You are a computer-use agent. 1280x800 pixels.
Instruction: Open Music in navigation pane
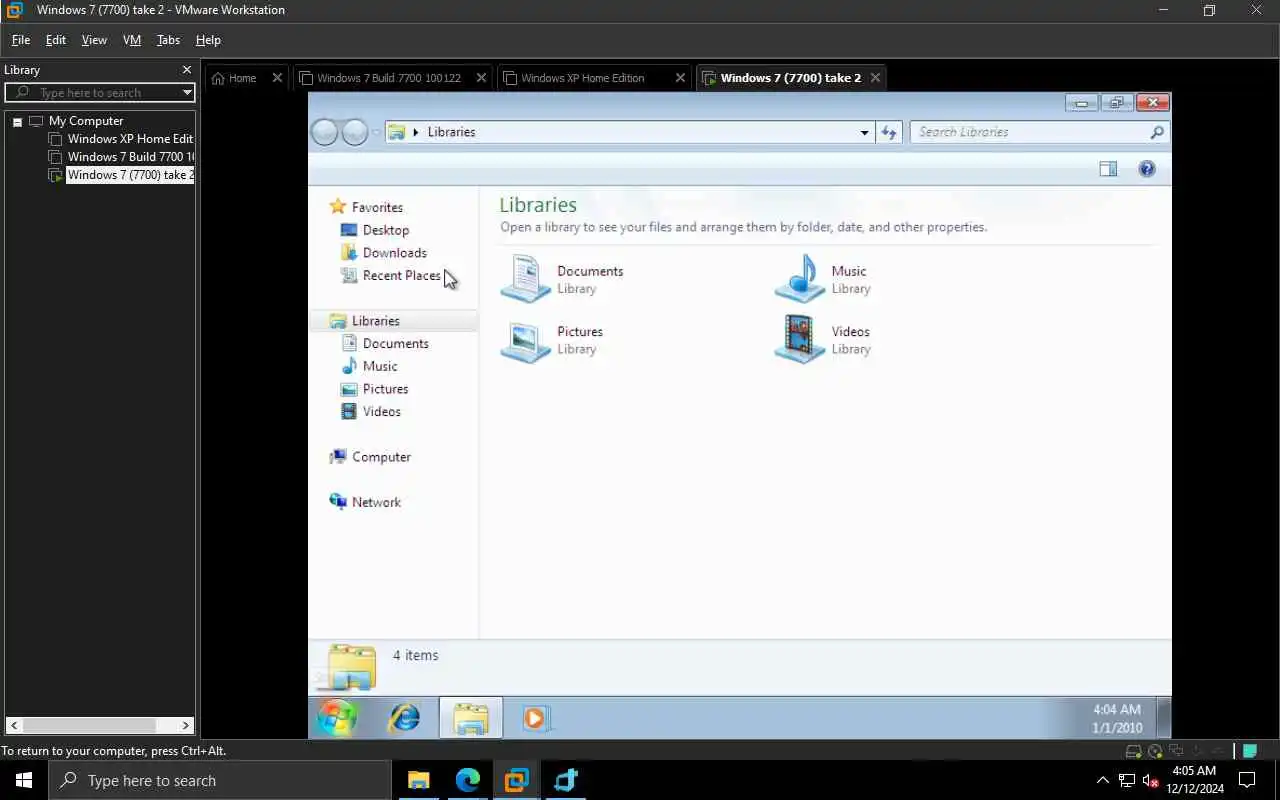[369, 367]
